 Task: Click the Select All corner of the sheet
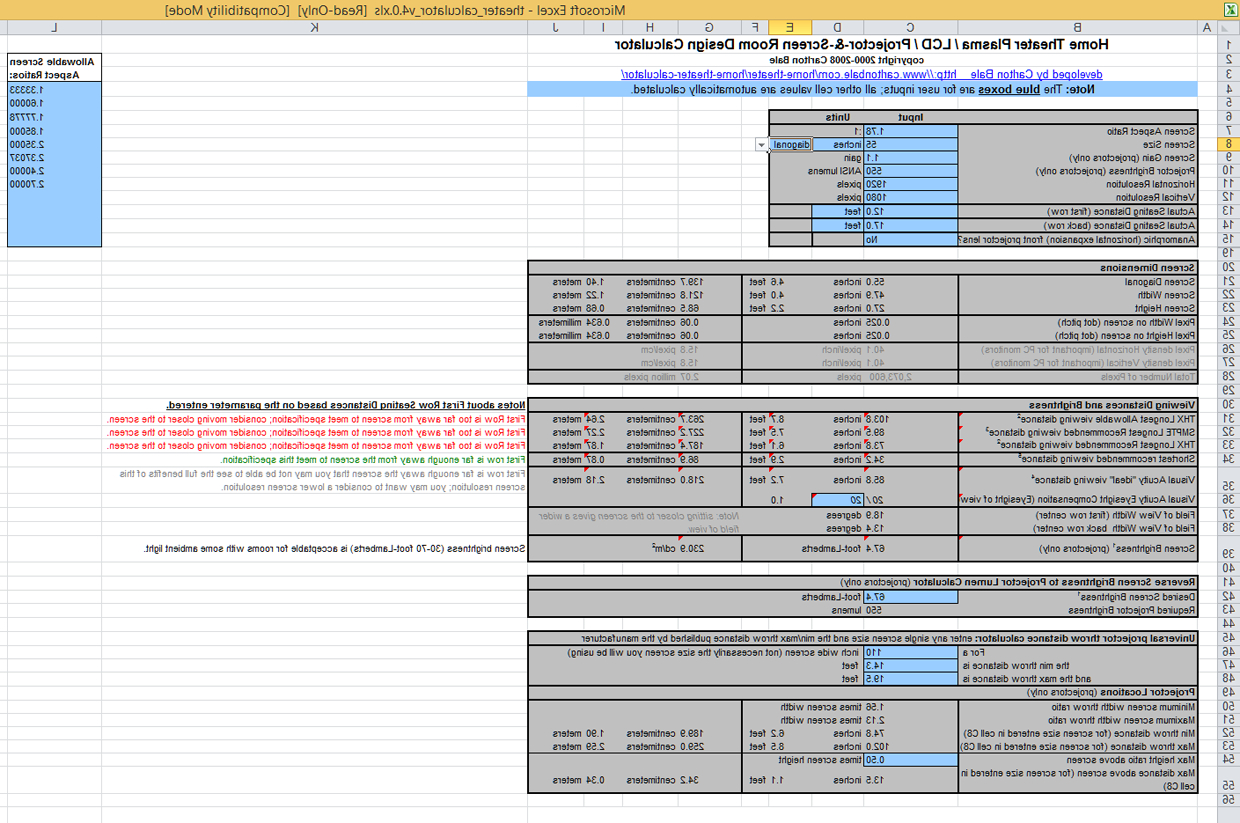pyautogui.click(x=1228, y=28)
